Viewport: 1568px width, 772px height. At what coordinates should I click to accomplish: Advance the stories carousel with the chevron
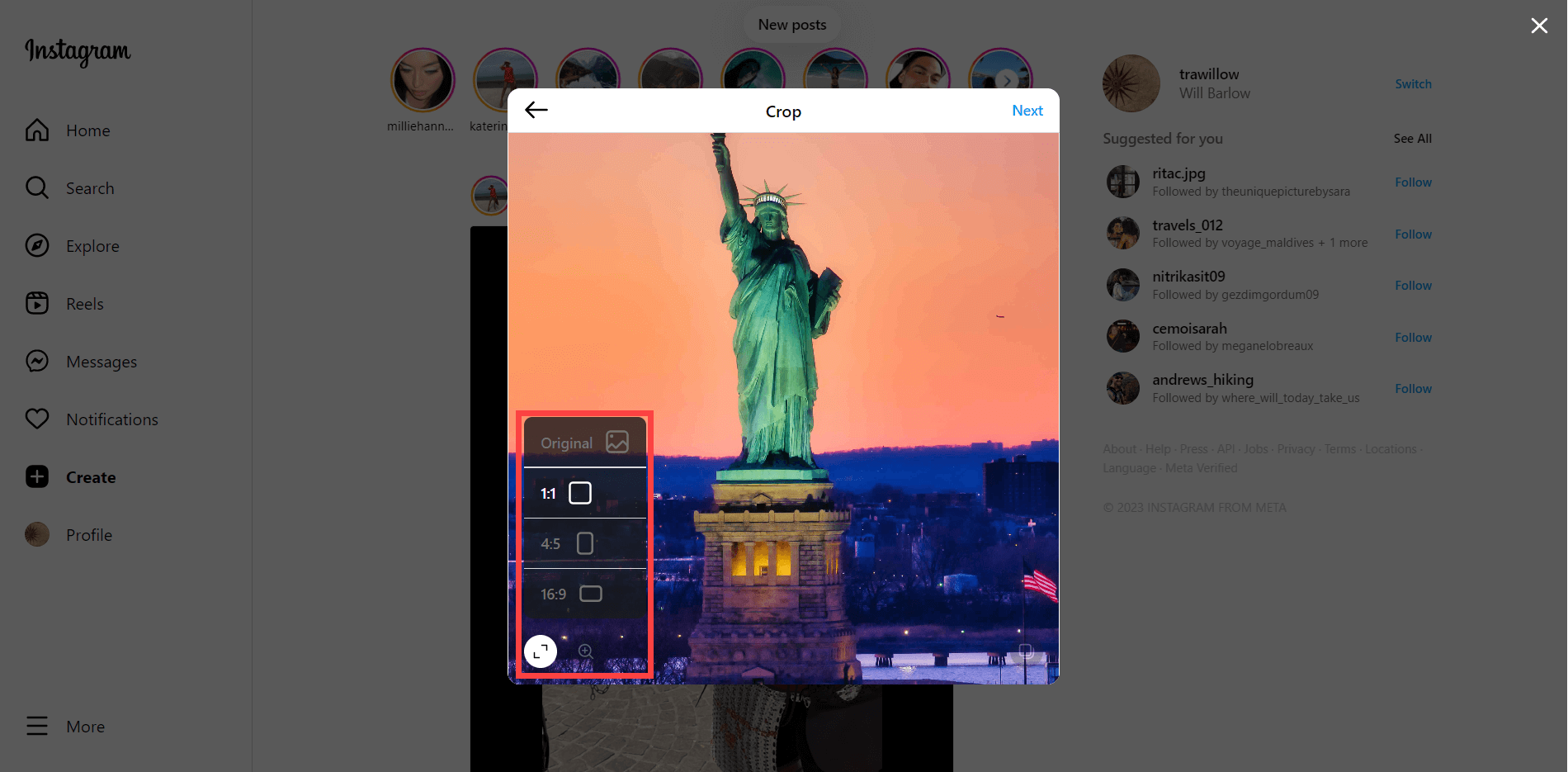point(1006,80)
